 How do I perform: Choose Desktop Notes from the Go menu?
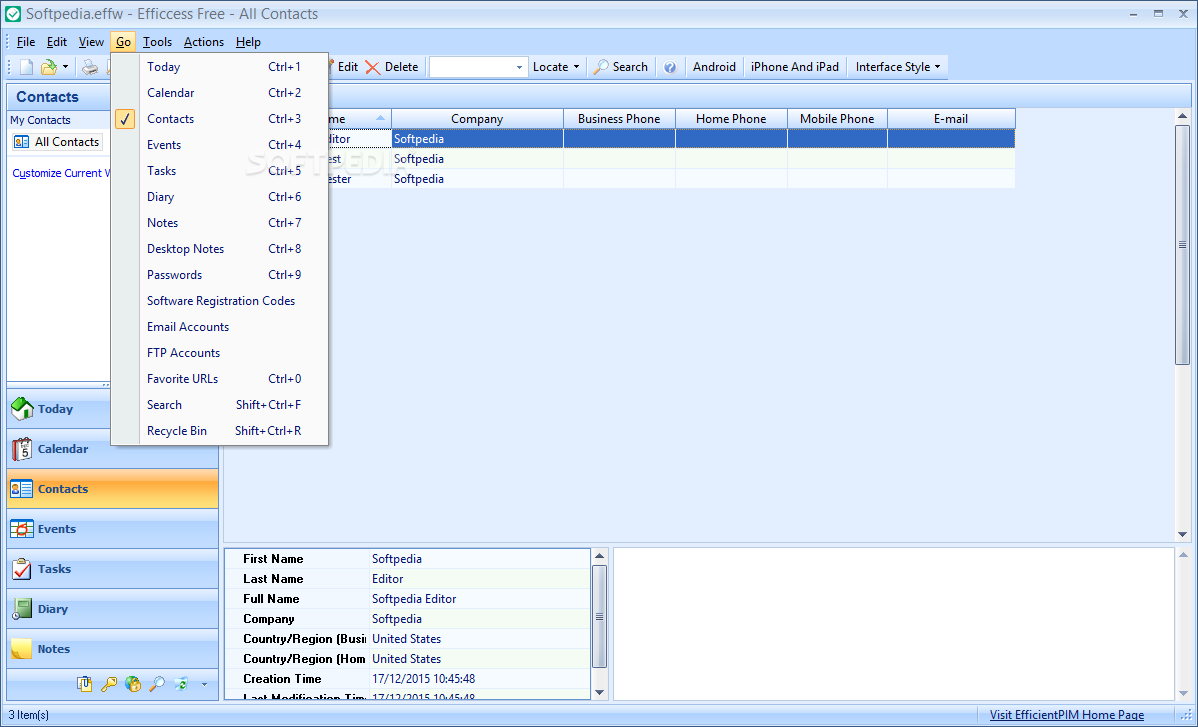click(x=220, y=249)
